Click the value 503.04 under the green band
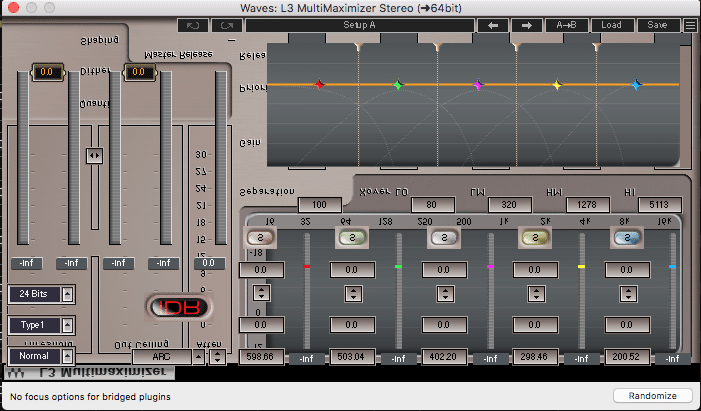 [351, 357]
